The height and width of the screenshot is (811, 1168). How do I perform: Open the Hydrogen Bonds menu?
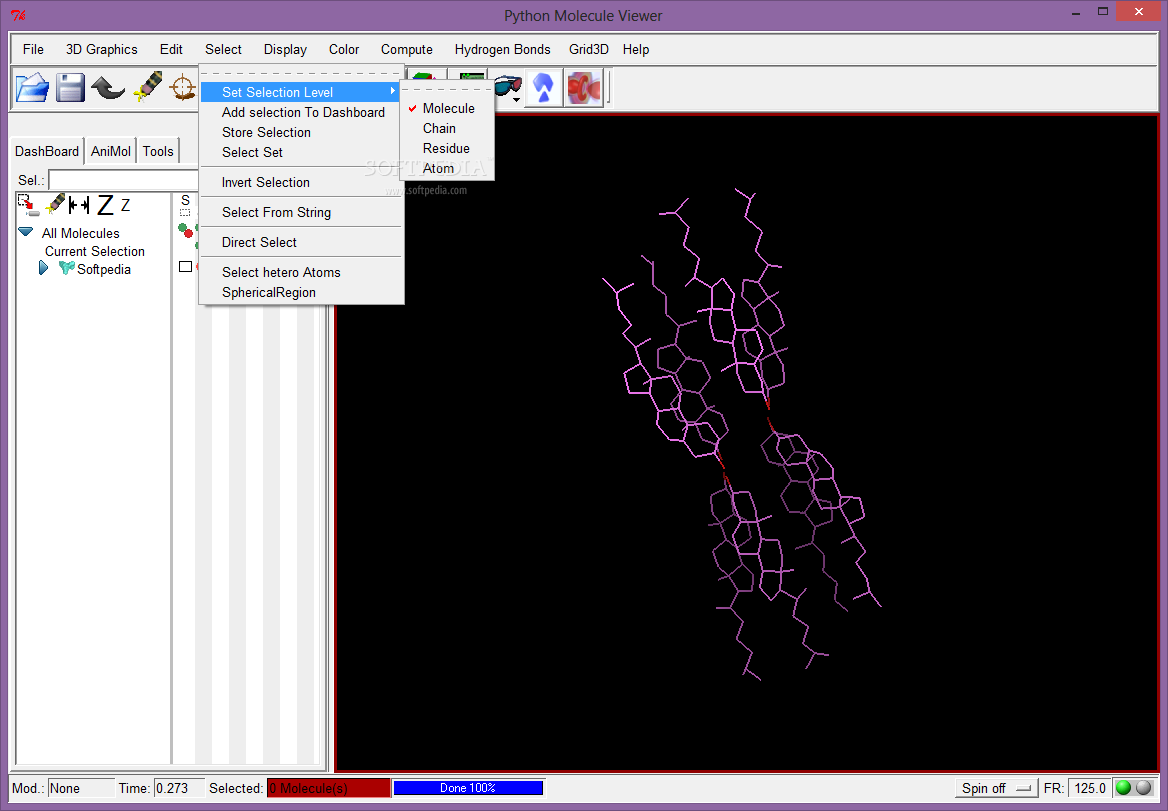[x=503, y=49]
